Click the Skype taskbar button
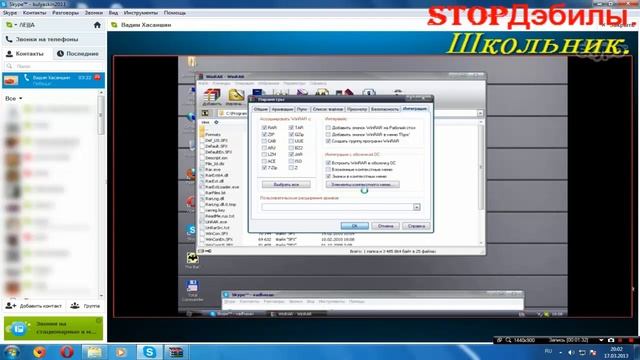 149,352
